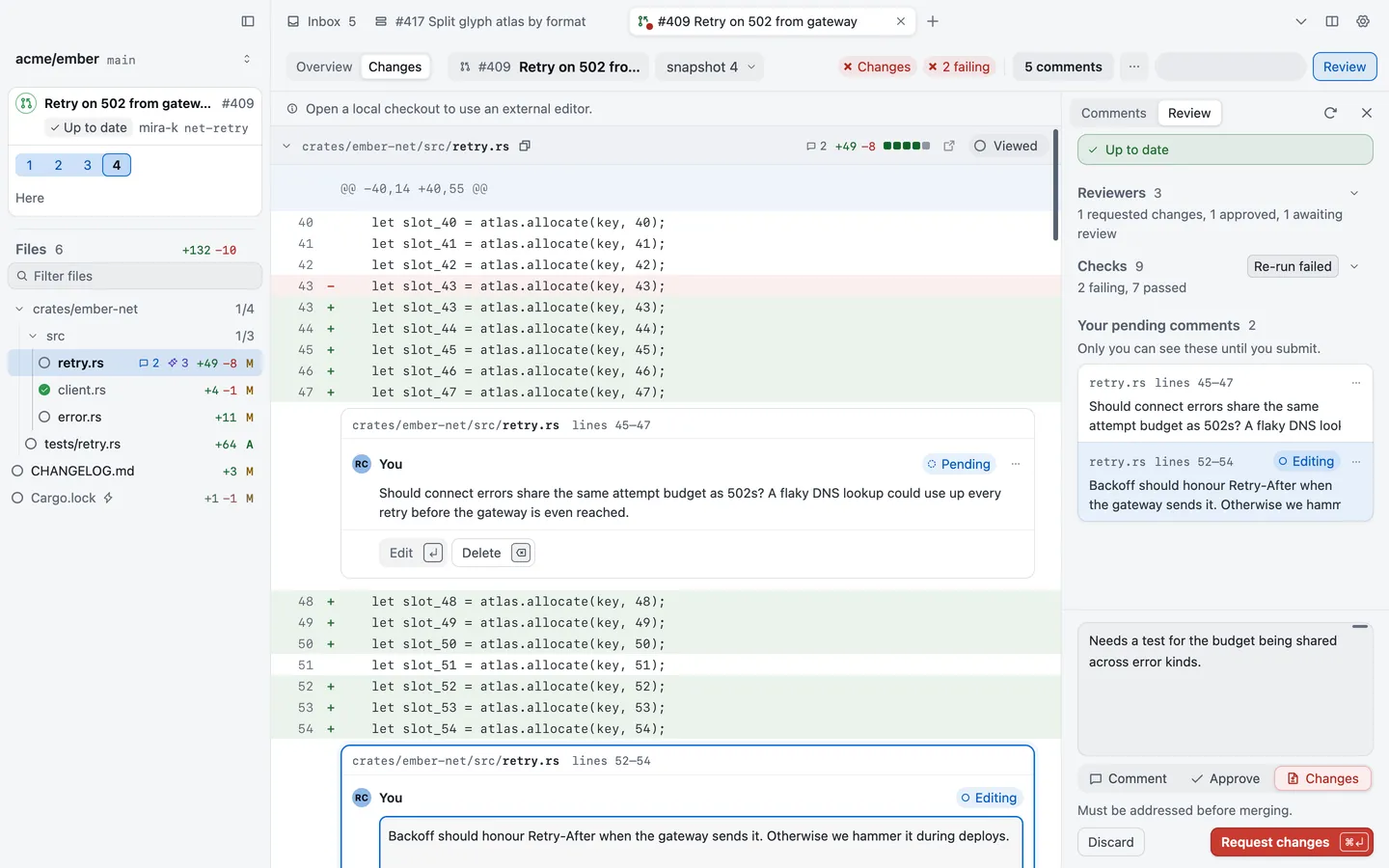Minimize the review summary text box
The image size is (1389, 868).
pos(1360,627)
